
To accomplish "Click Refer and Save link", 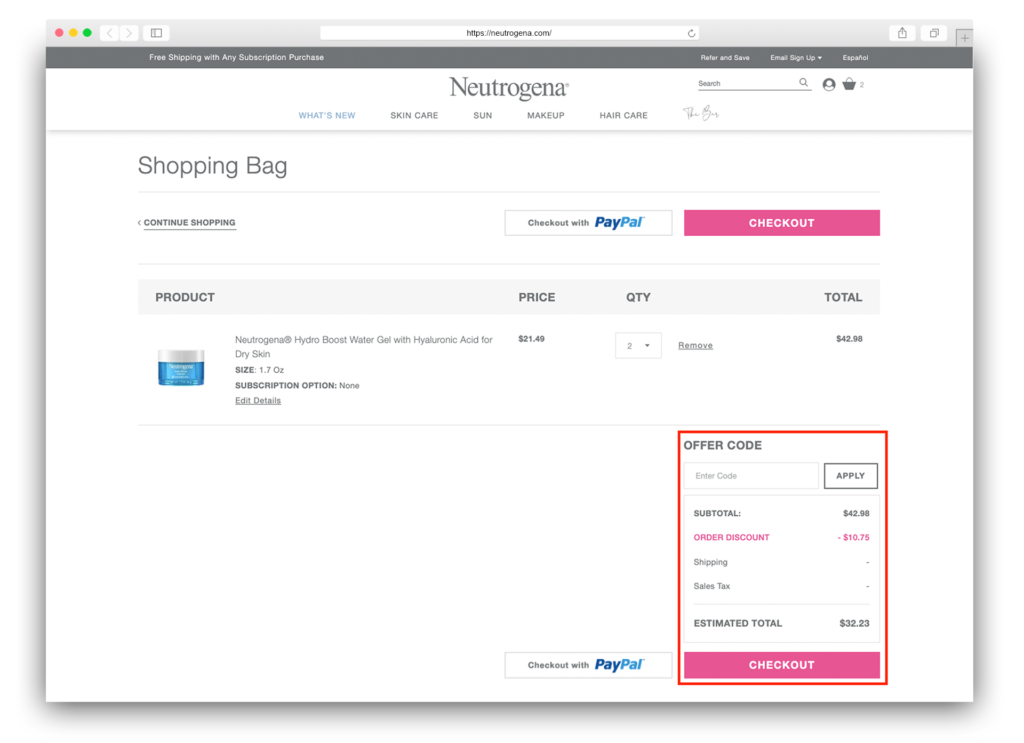I will click(x=725, y=57).
